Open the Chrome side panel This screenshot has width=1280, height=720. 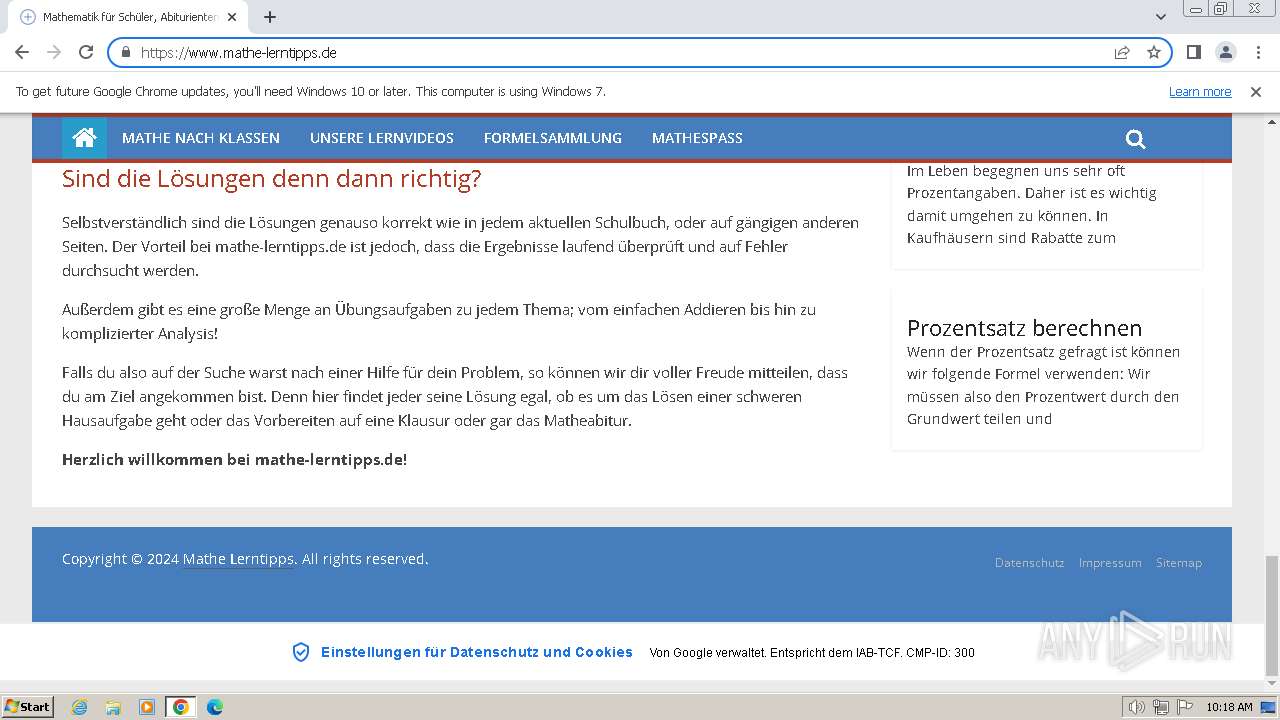coord(1194,53)
